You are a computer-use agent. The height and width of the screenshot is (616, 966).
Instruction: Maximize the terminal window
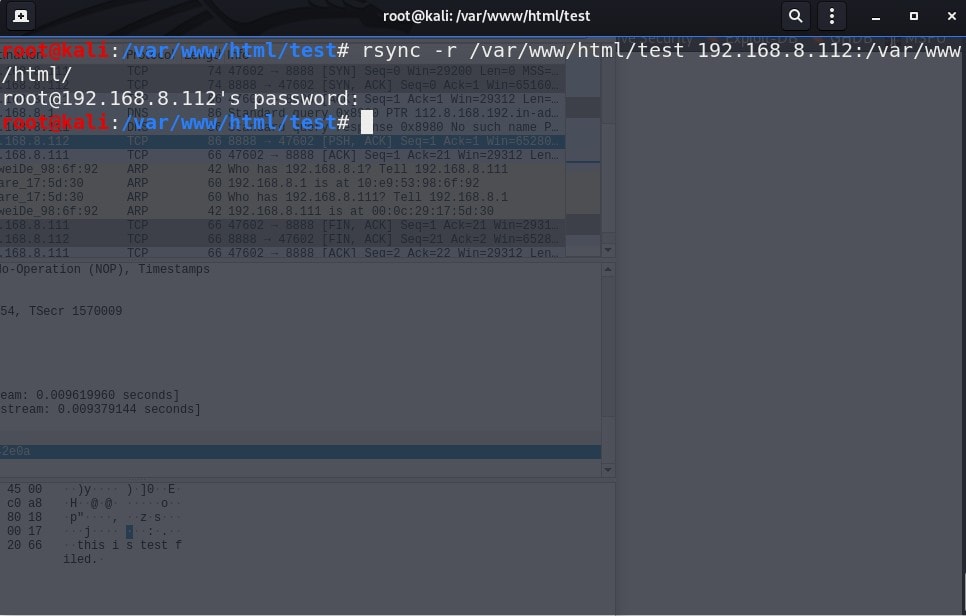pos(914,16)
